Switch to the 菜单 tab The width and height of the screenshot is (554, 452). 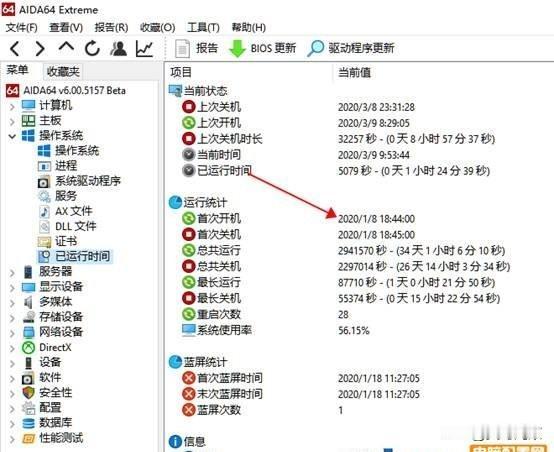pos(17,70)
